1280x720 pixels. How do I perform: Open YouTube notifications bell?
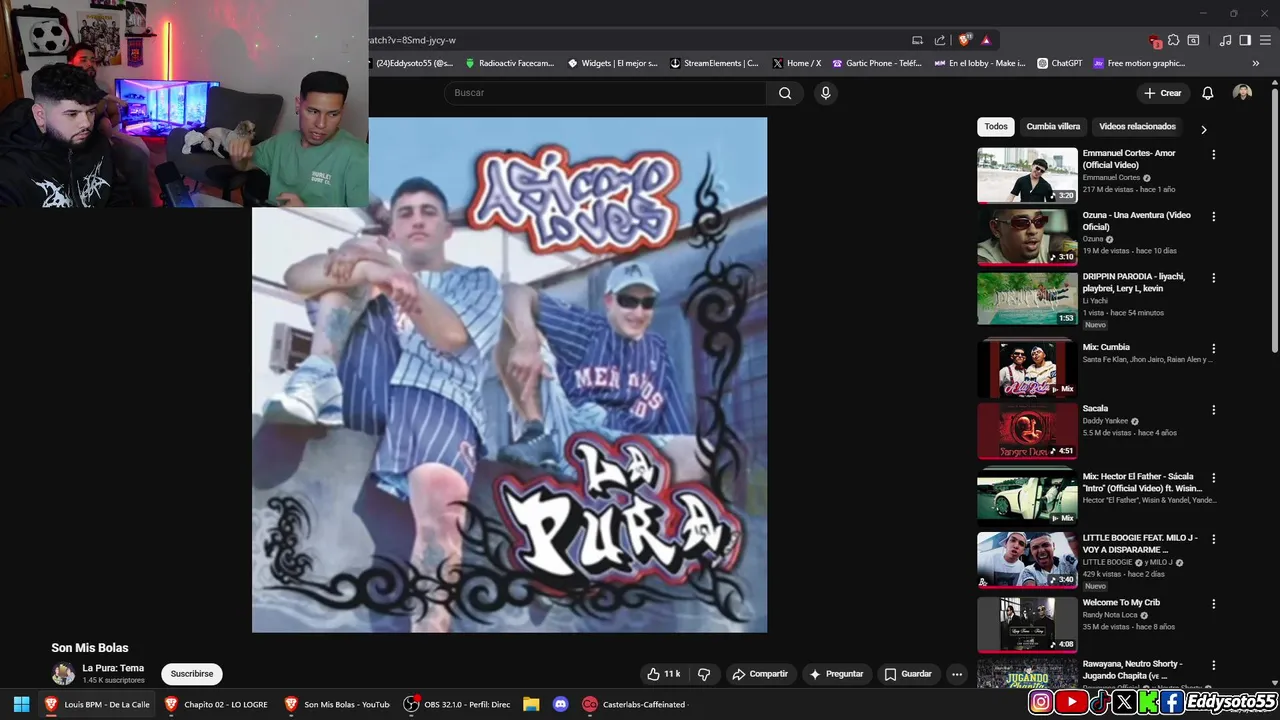pos(1207,93)
